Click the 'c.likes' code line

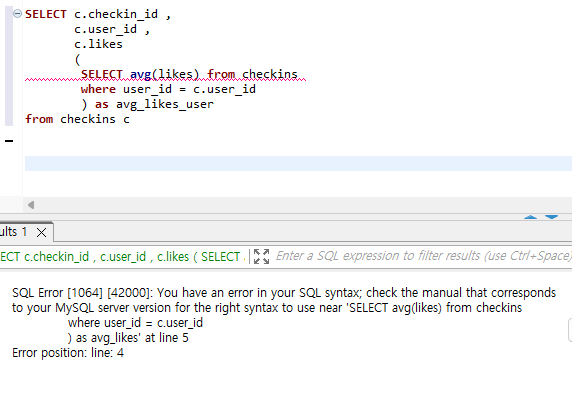click(98, 44)
